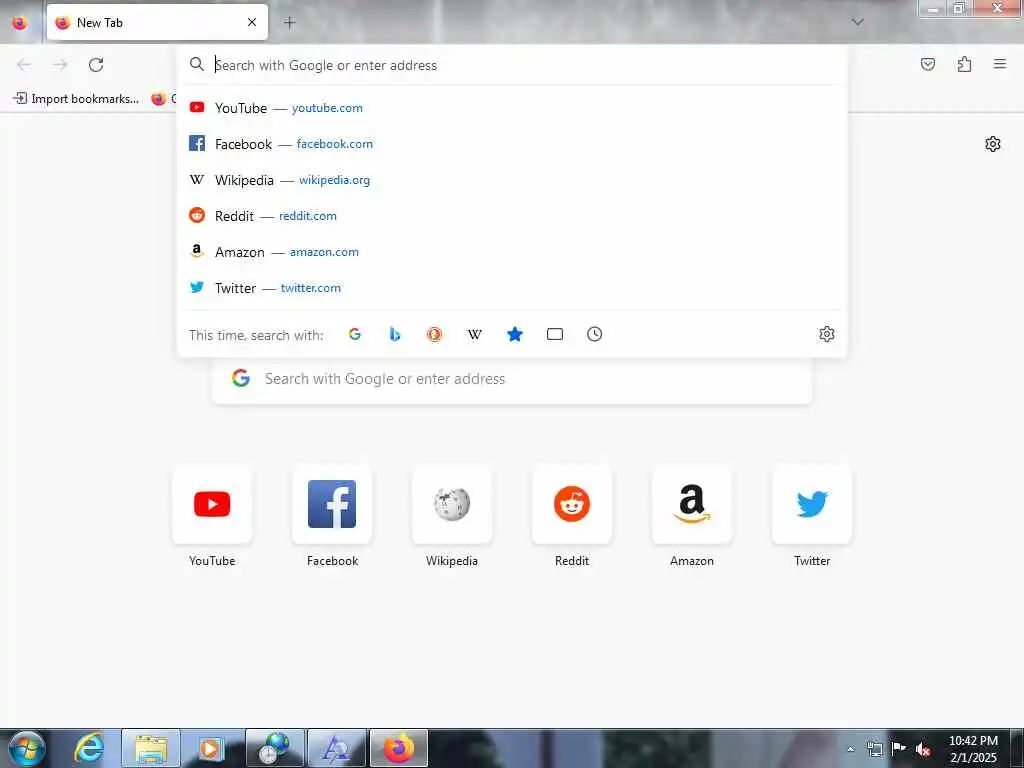Choose YouTube suggestion in address dropdown
1024x768 pixels.
512,108
